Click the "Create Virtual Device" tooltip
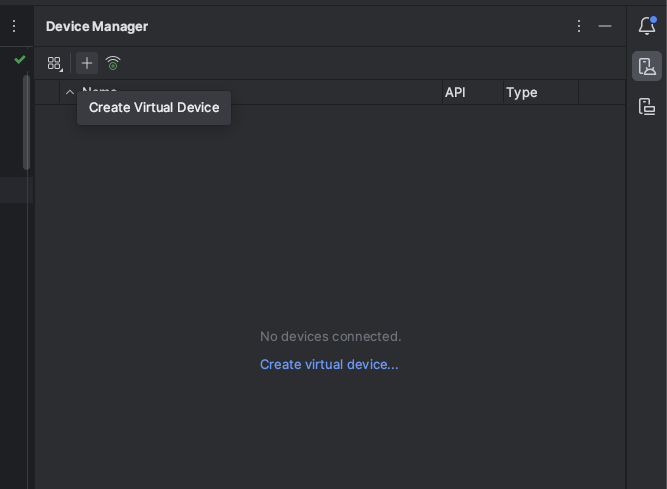Image resolution: width=667 pixels, height=489 pixels. point(154,108)
